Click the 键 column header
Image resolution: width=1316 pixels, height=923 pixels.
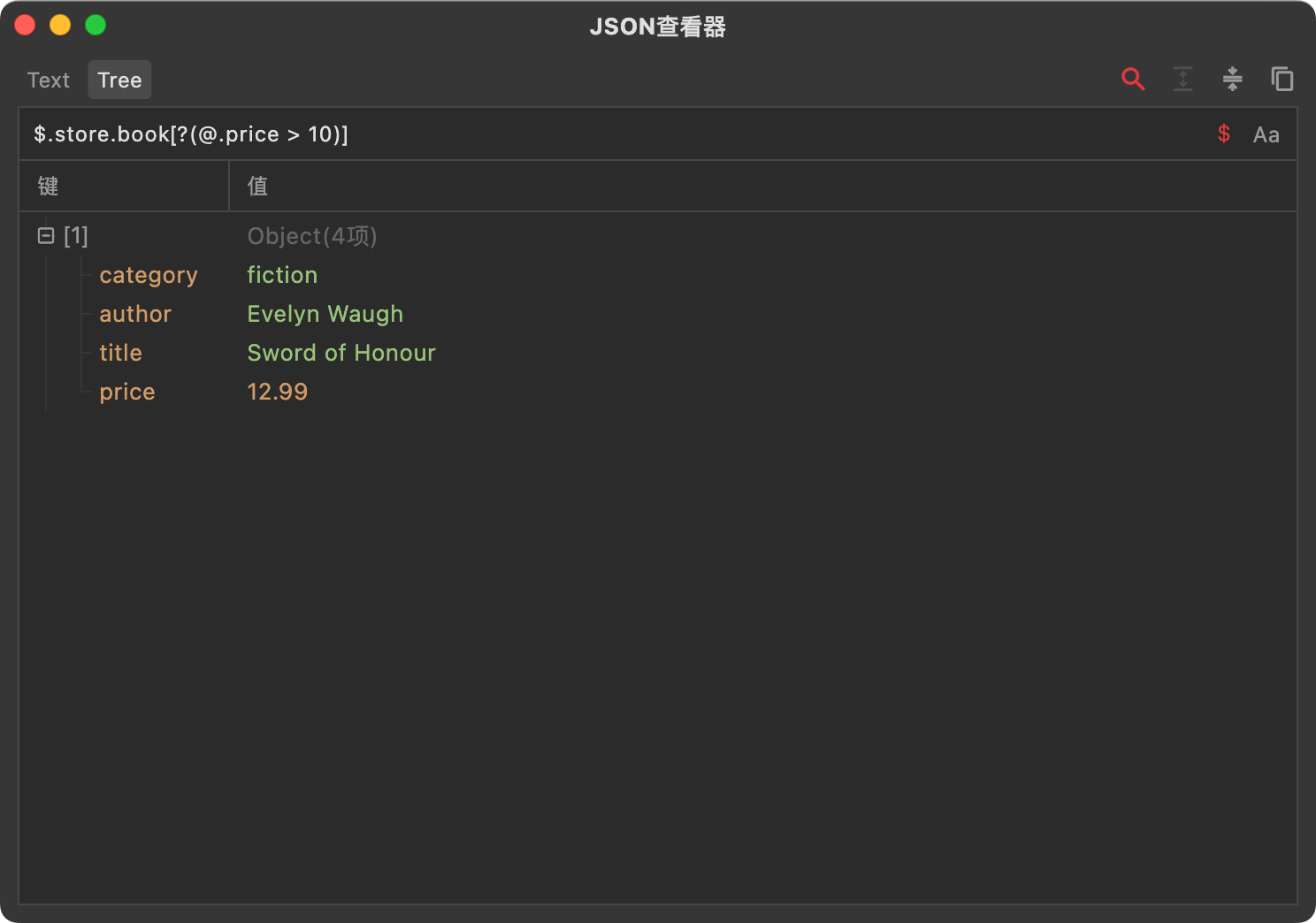[x=49, y=187]
